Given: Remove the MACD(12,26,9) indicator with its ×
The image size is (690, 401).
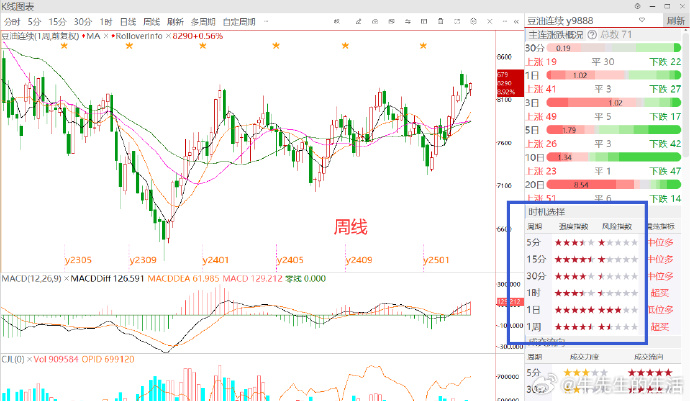Looking at the screenshot, I should 66,279.
